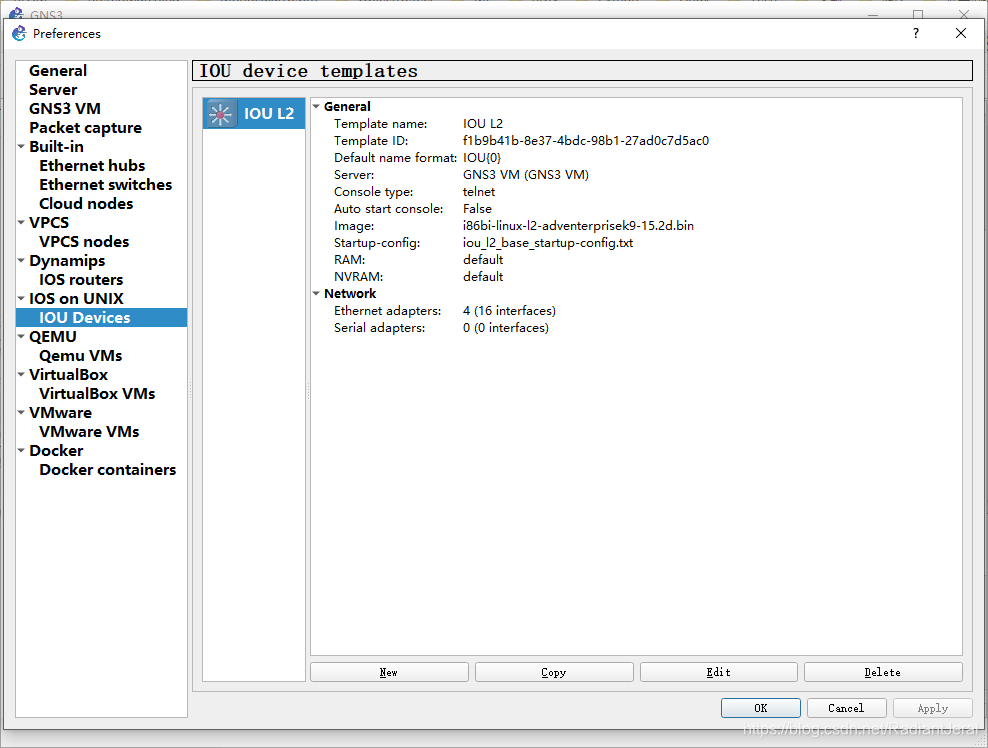Viewport: 988px width, 748px height.
Task: Click the Server value GNS3 VM
Action: click(x=526, y=175)
